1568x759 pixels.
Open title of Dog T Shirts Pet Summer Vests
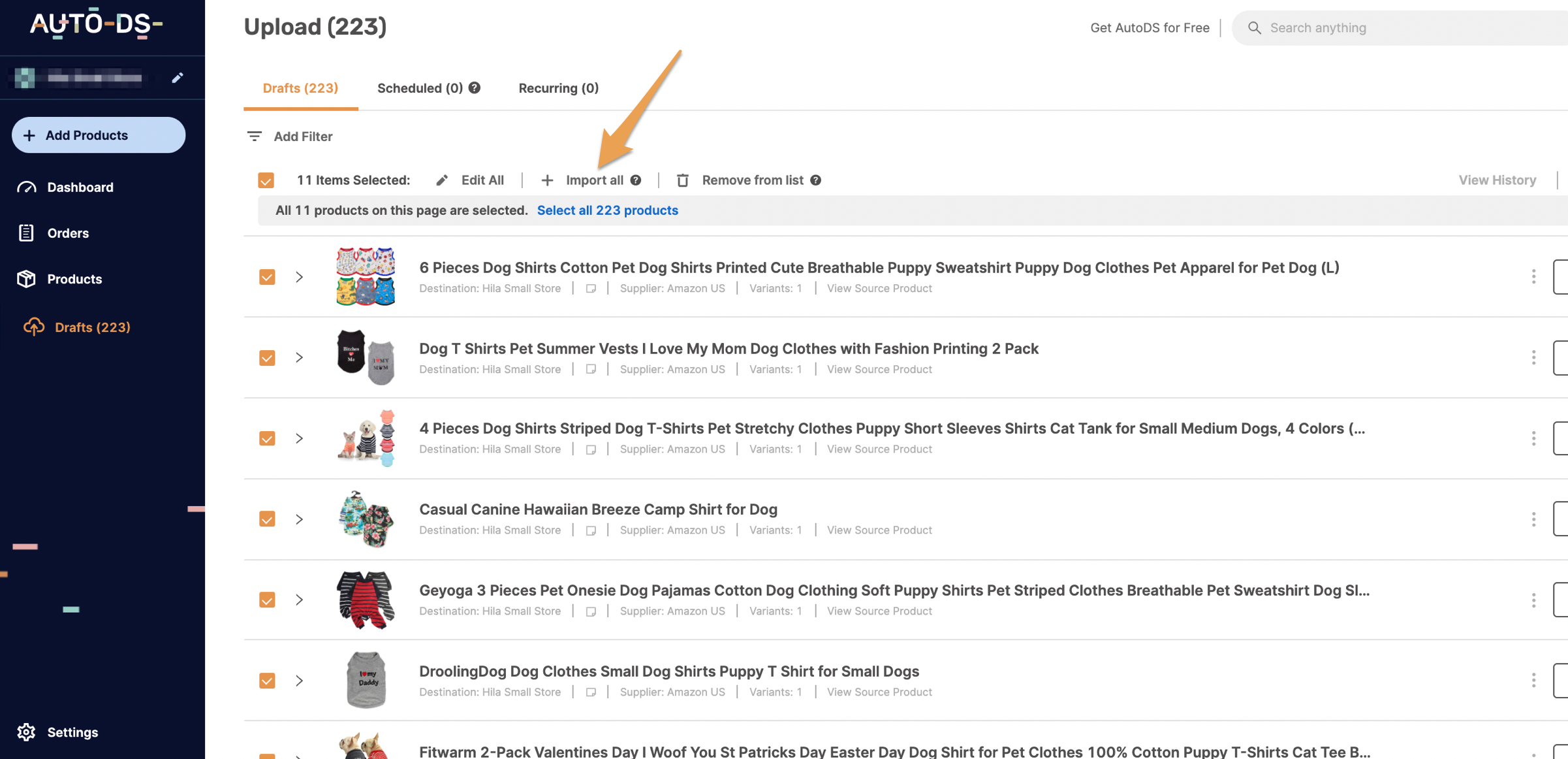[729, 349]
